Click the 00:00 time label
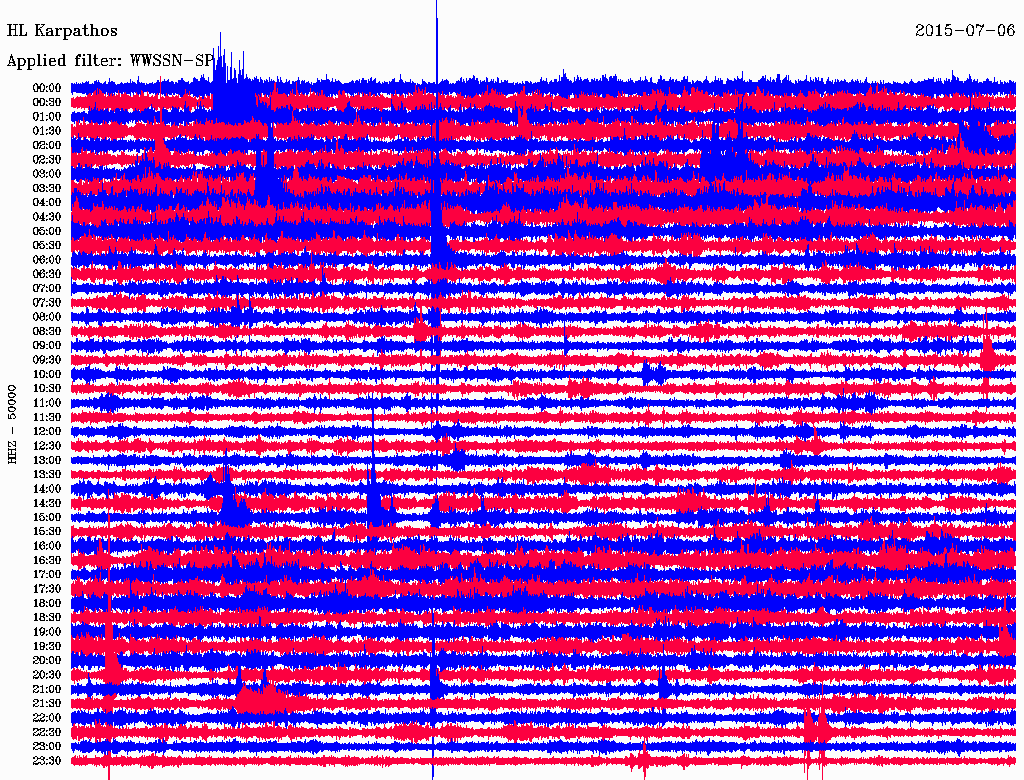Image resolution: width=1024 pixels, height=780 pixels. pos(47,88)
